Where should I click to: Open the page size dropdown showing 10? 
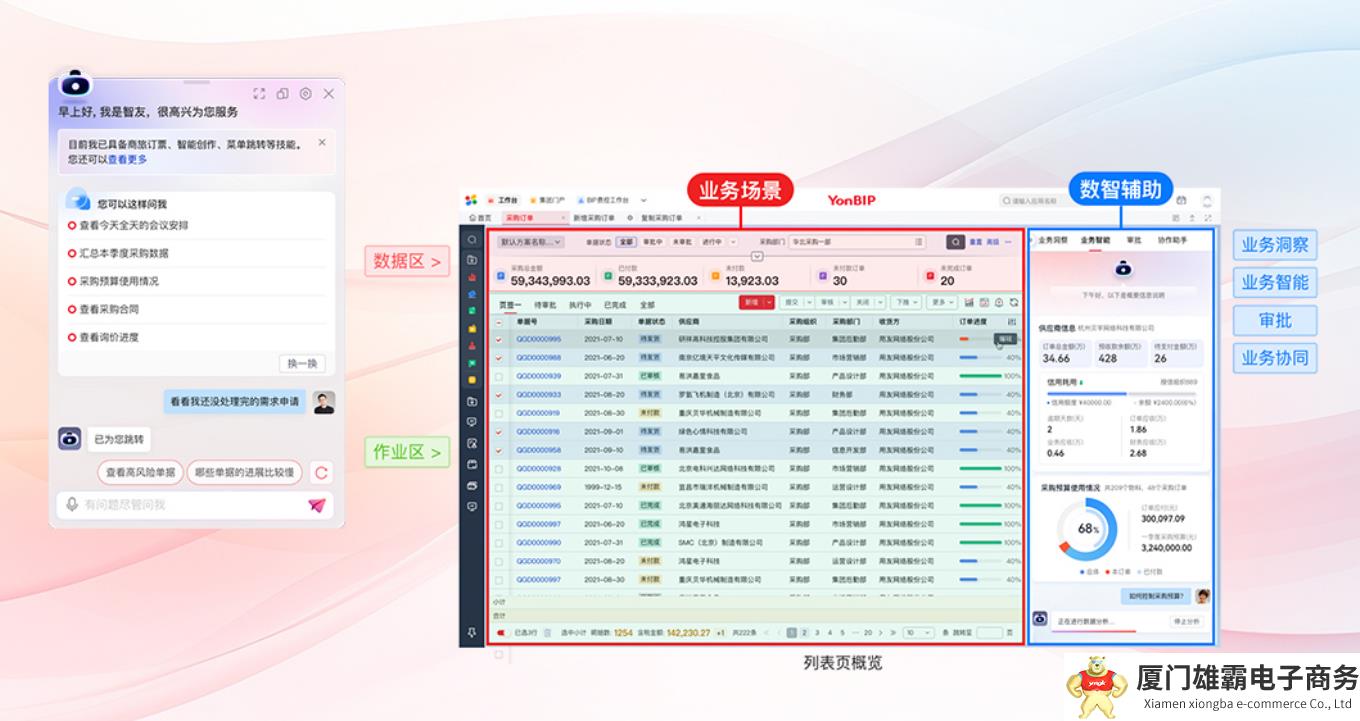(x=917, y=632)
